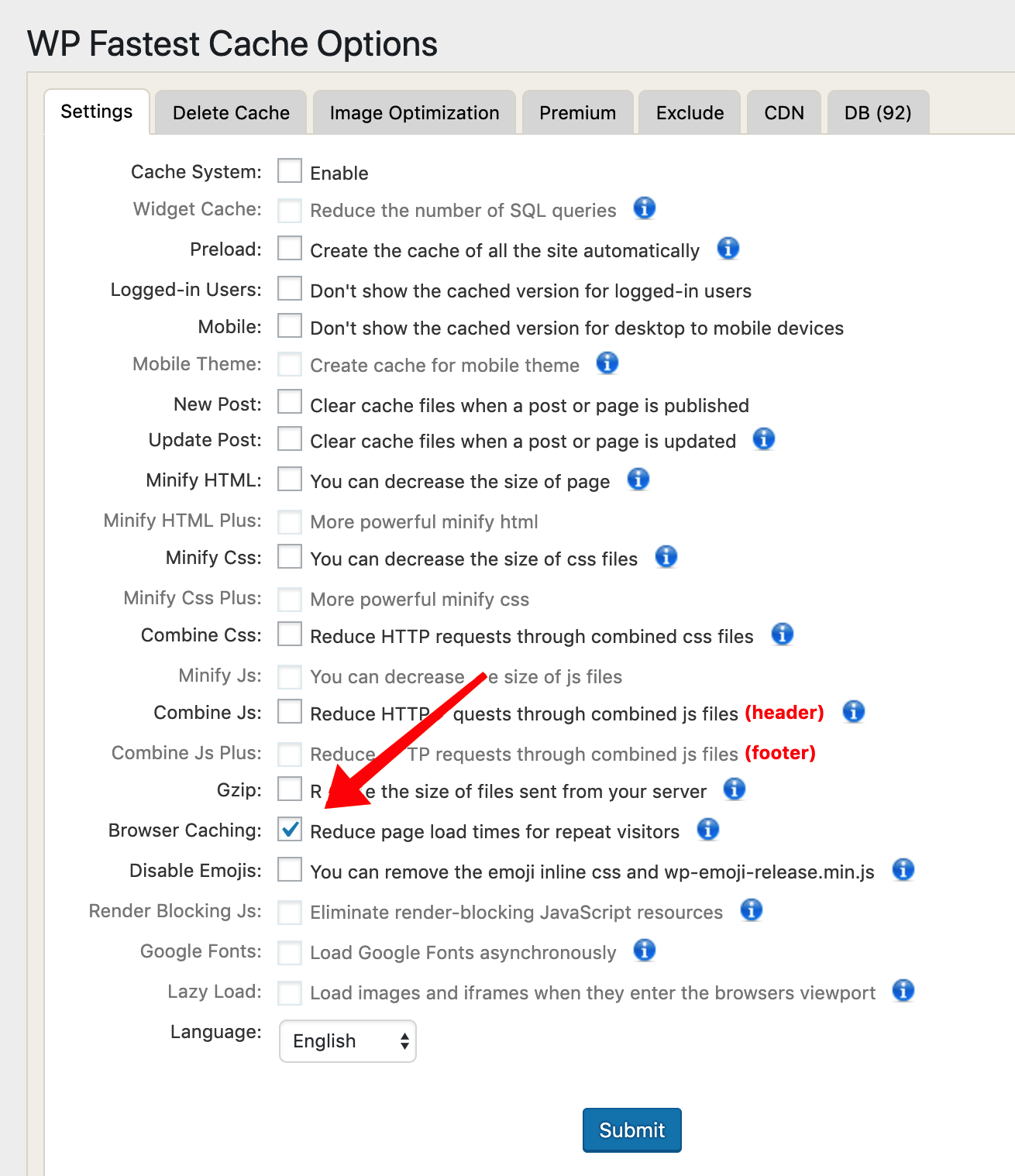Open info icon for Lazy Load
The width and height of the screenshot is (1015, 1176).
coord(903,990)
